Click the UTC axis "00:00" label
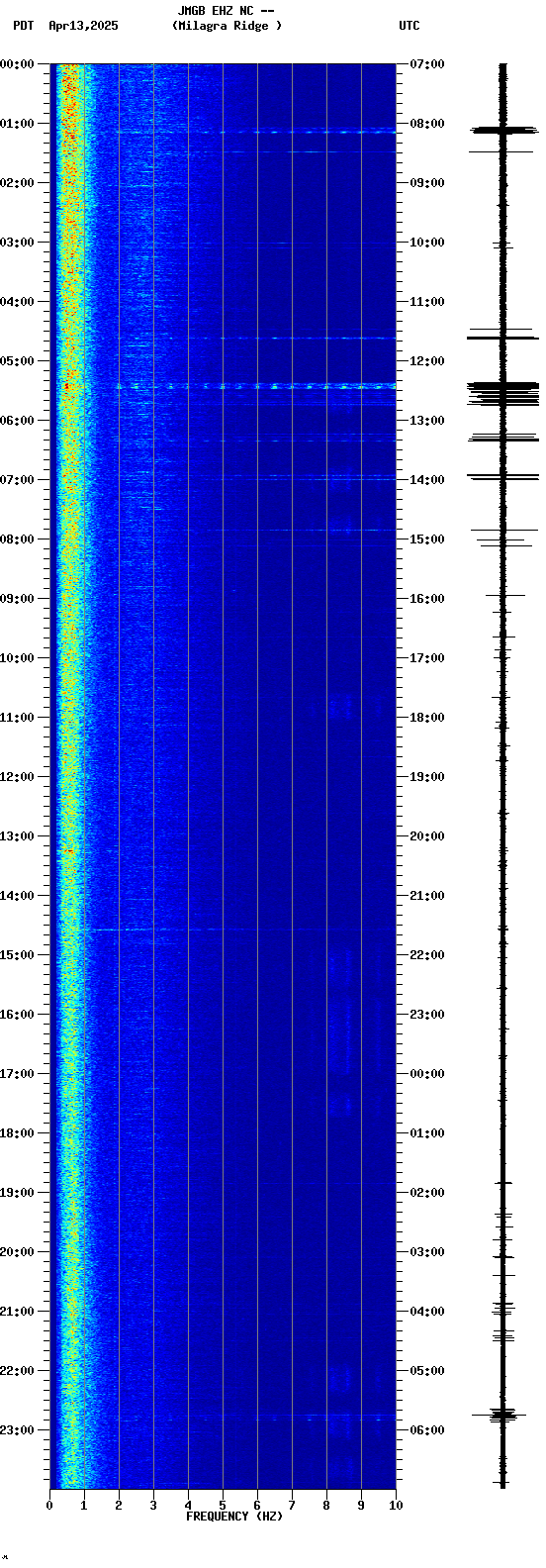 (427, 1074)
